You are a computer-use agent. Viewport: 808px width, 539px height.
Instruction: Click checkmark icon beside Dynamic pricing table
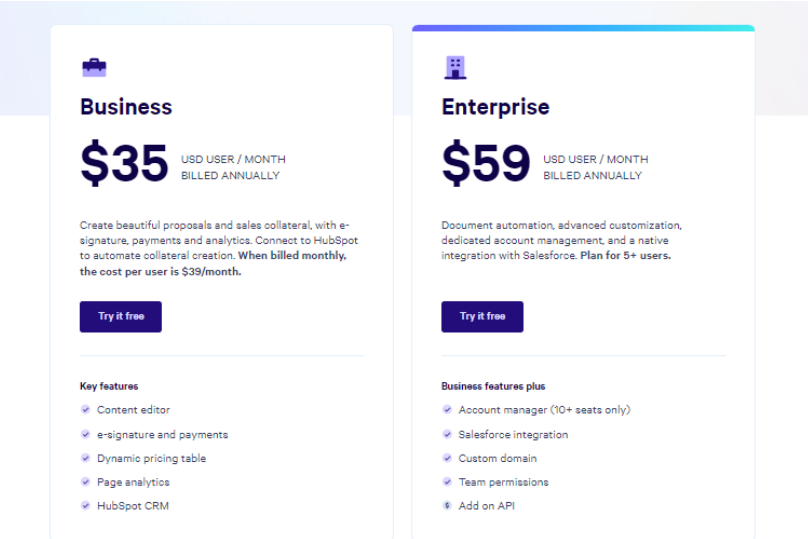click(x=86, y=458)
